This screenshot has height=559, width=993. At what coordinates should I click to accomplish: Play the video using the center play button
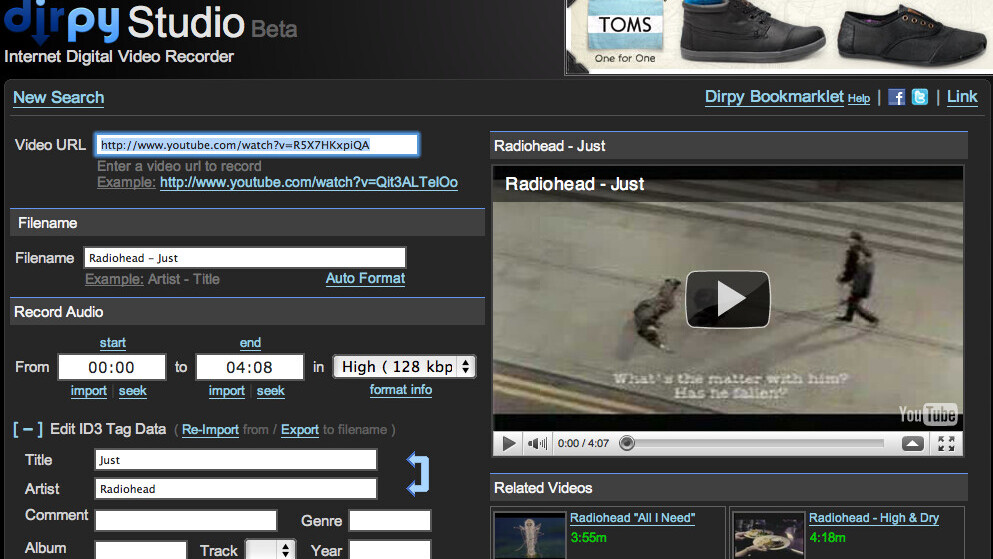(x=728, y=299)
